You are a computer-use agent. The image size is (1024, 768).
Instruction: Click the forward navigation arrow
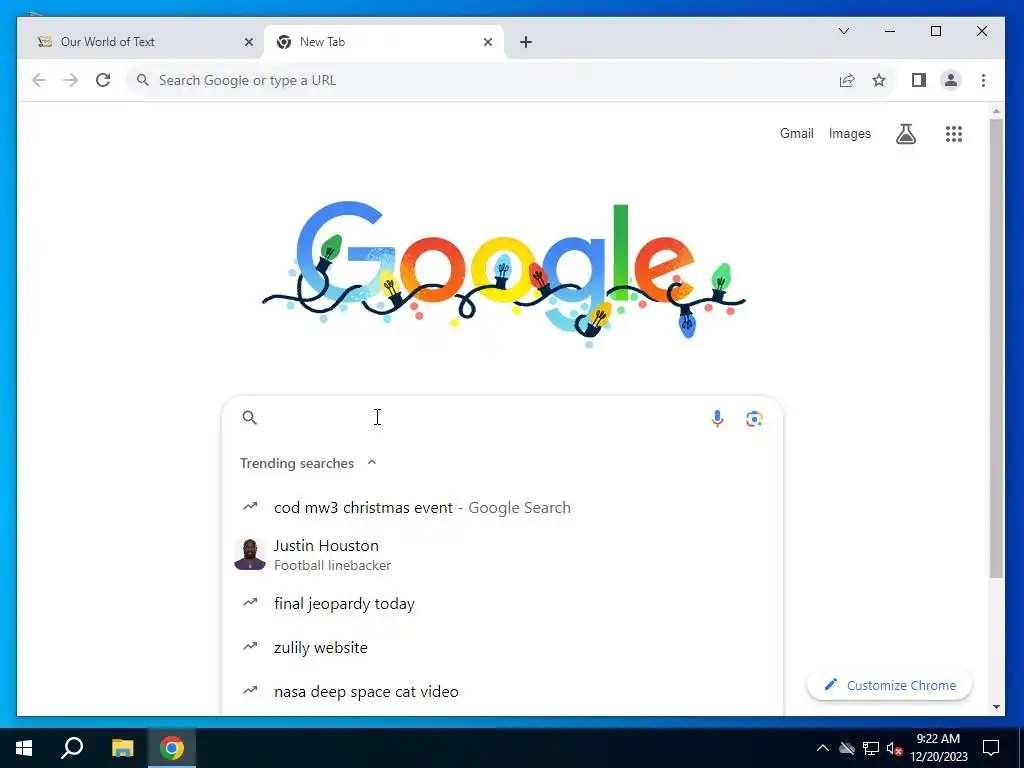tap(71, 80)
